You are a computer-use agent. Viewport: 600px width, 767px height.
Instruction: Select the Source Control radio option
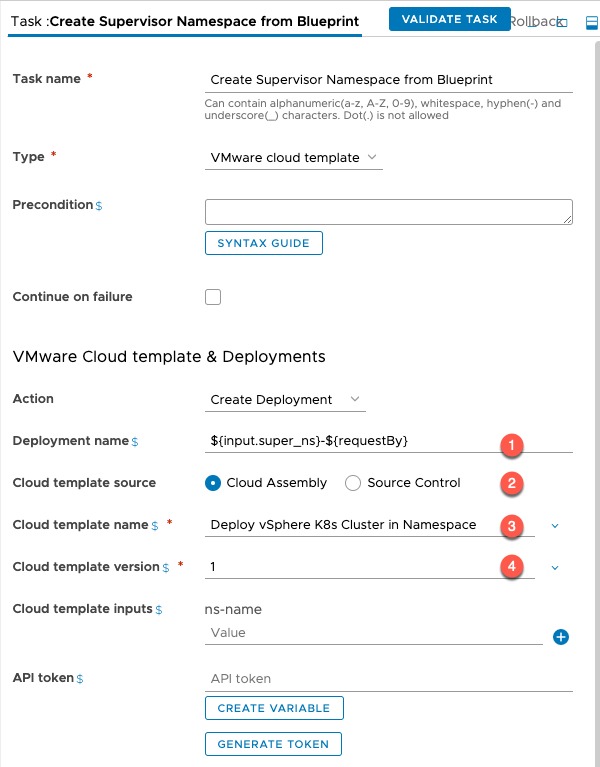tap(353, 483)
